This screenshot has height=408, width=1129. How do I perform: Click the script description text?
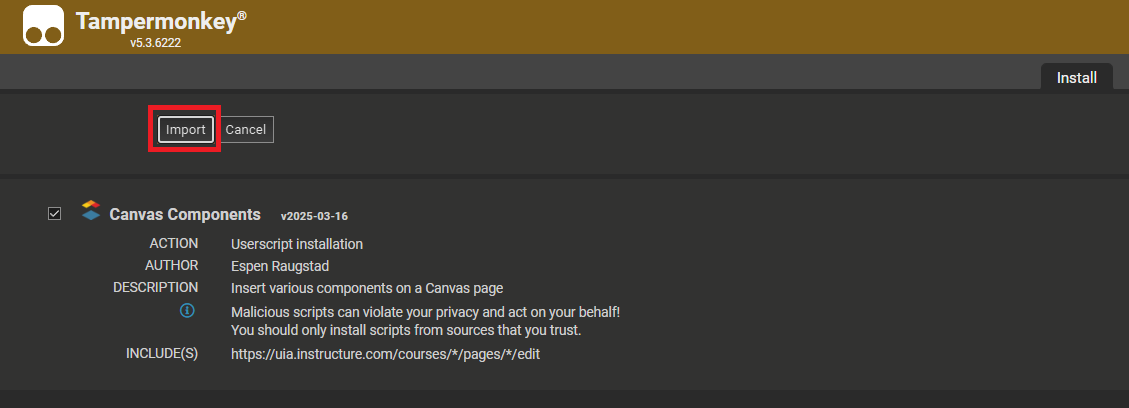point(367,288)
